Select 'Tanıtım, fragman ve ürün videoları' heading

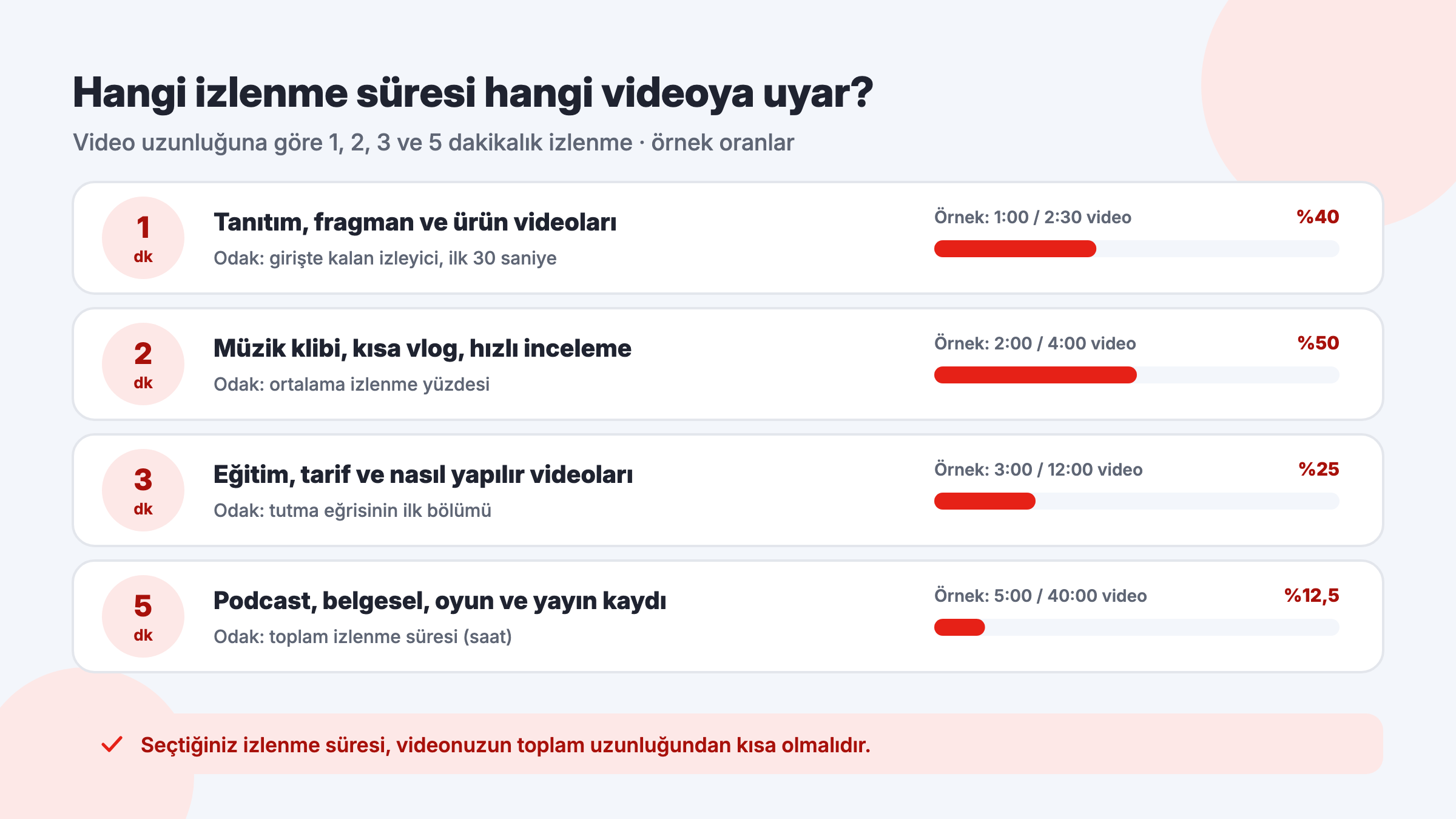pos(415,223)
